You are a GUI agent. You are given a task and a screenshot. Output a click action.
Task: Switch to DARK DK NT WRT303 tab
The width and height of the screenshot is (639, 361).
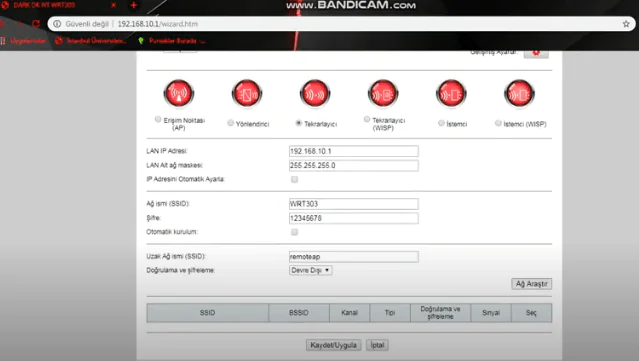click(x=44, y=5)
